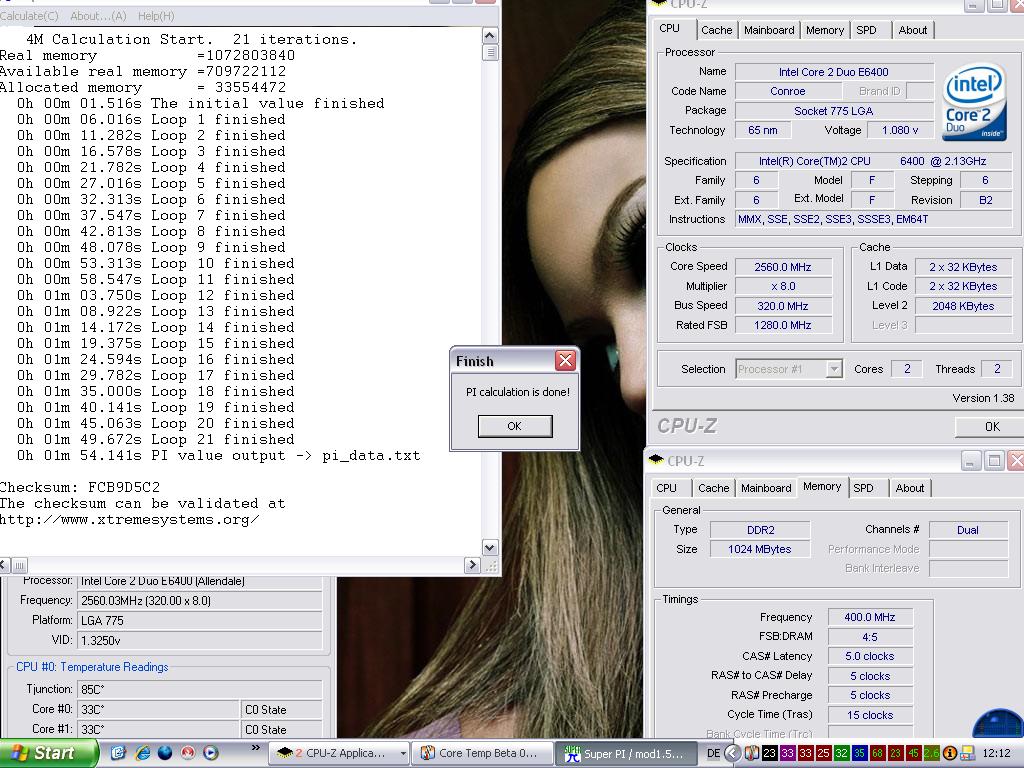Click the 25 temperature tray icon

point(824,753)
